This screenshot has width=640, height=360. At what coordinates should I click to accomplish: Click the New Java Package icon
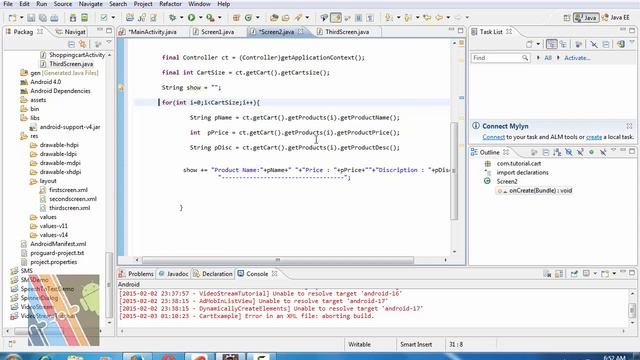click(236, 18)
